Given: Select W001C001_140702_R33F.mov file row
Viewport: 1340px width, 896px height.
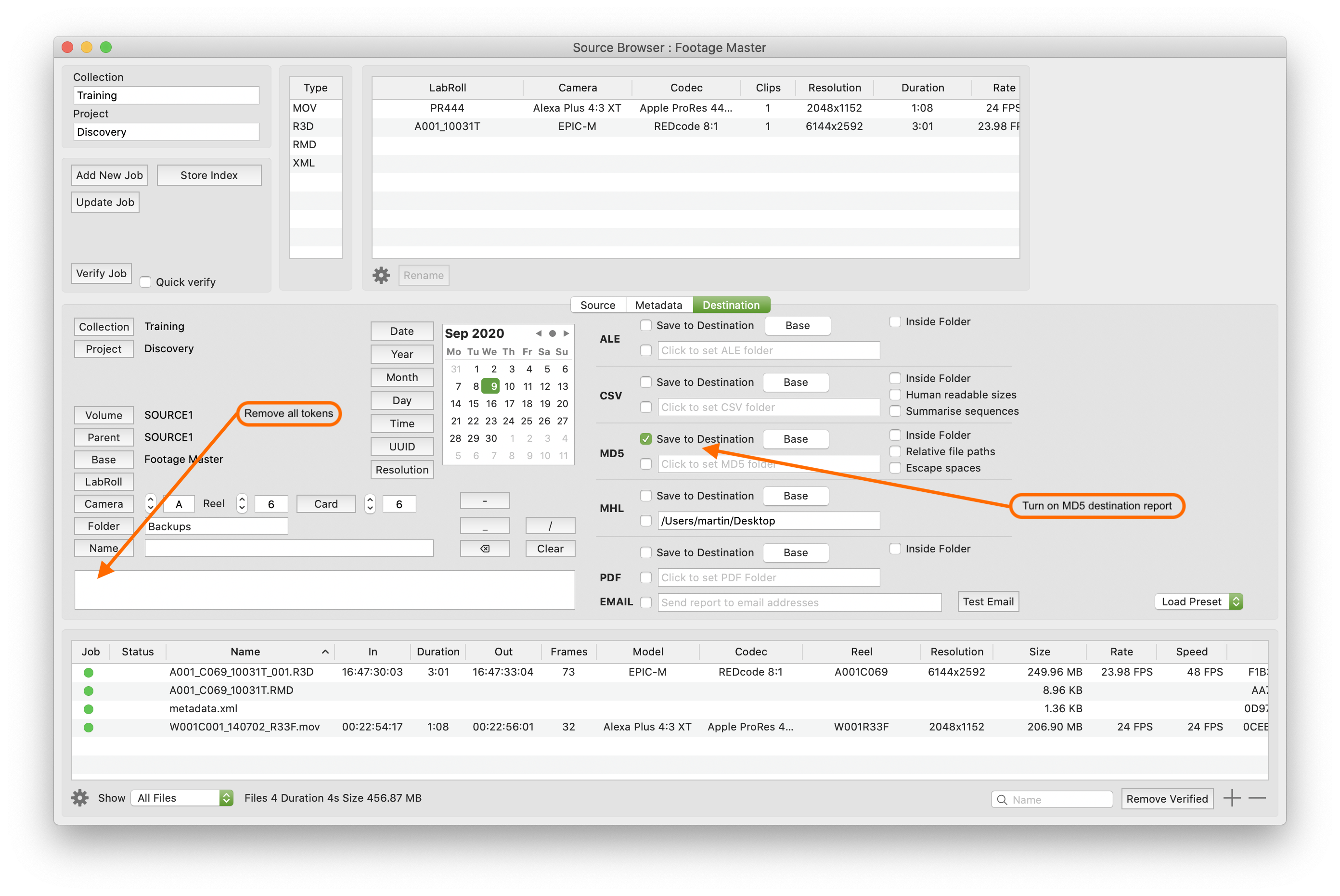Looking at the screenshot, I should [669, 728].
